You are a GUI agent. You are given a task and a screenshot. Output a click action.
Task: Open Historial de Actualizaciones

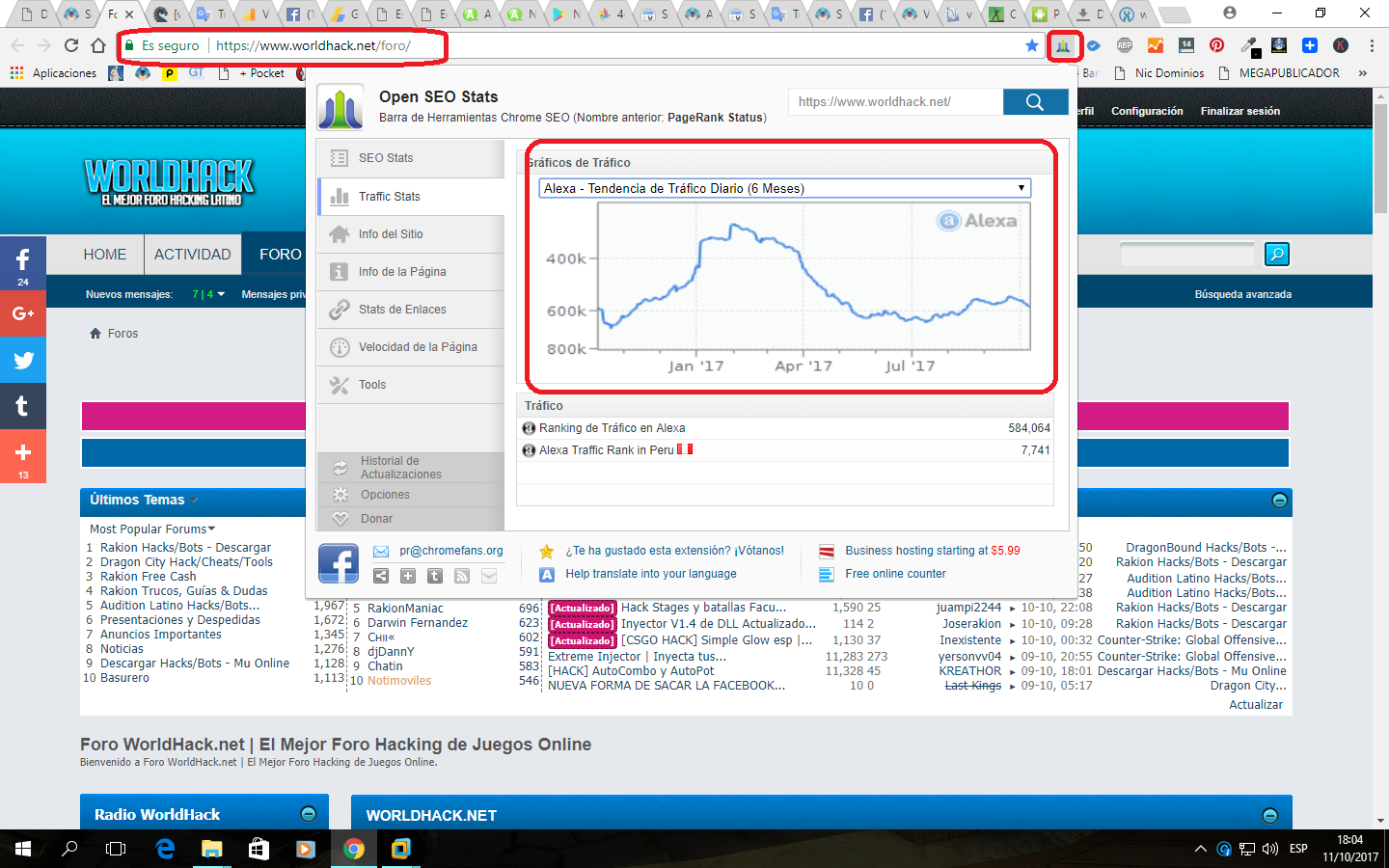(x=411, y=468)
